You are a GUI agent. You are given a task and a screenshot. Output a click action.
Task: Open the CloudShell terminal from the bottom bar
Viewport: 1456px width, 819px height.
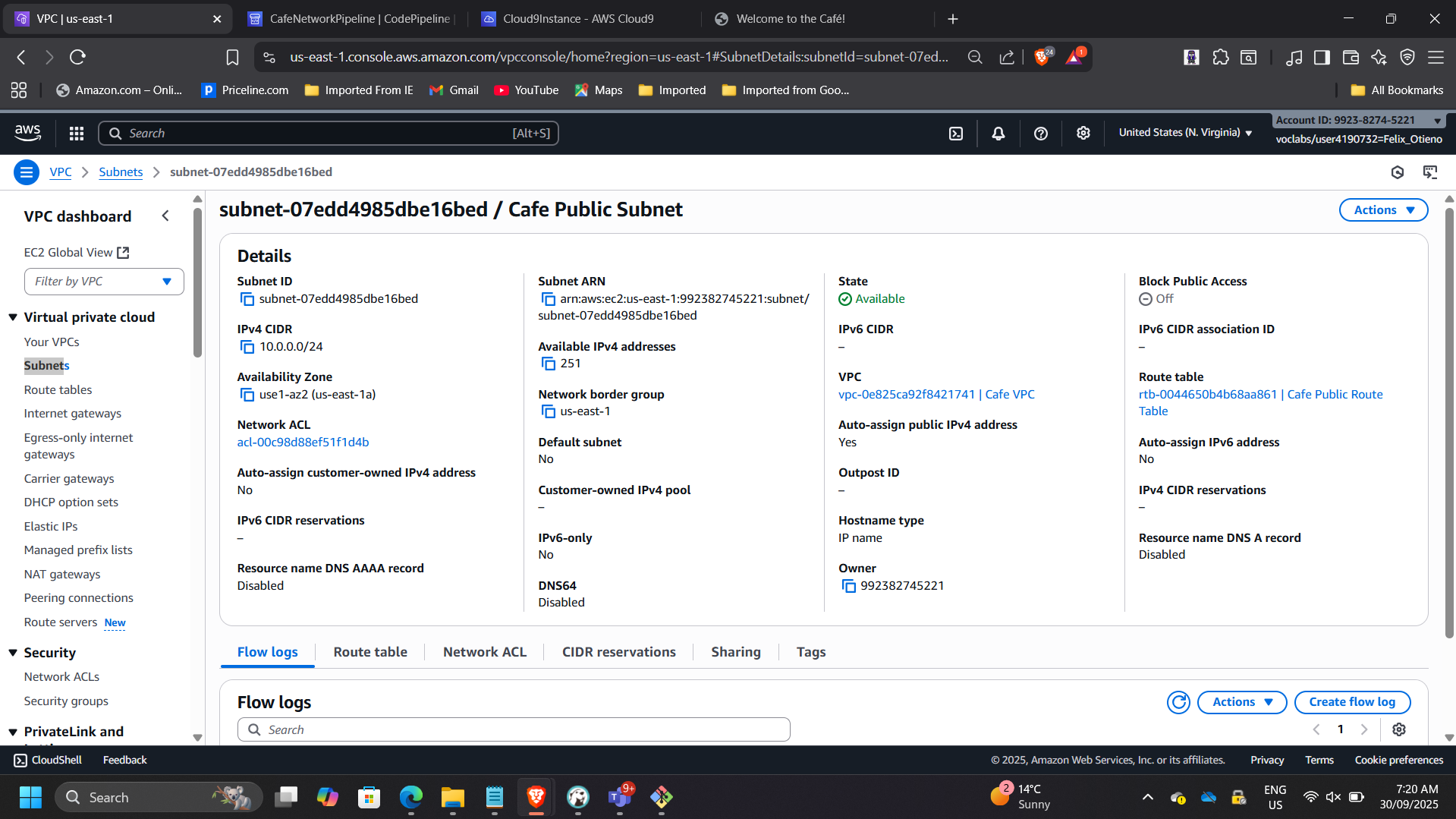click(46, 759)
